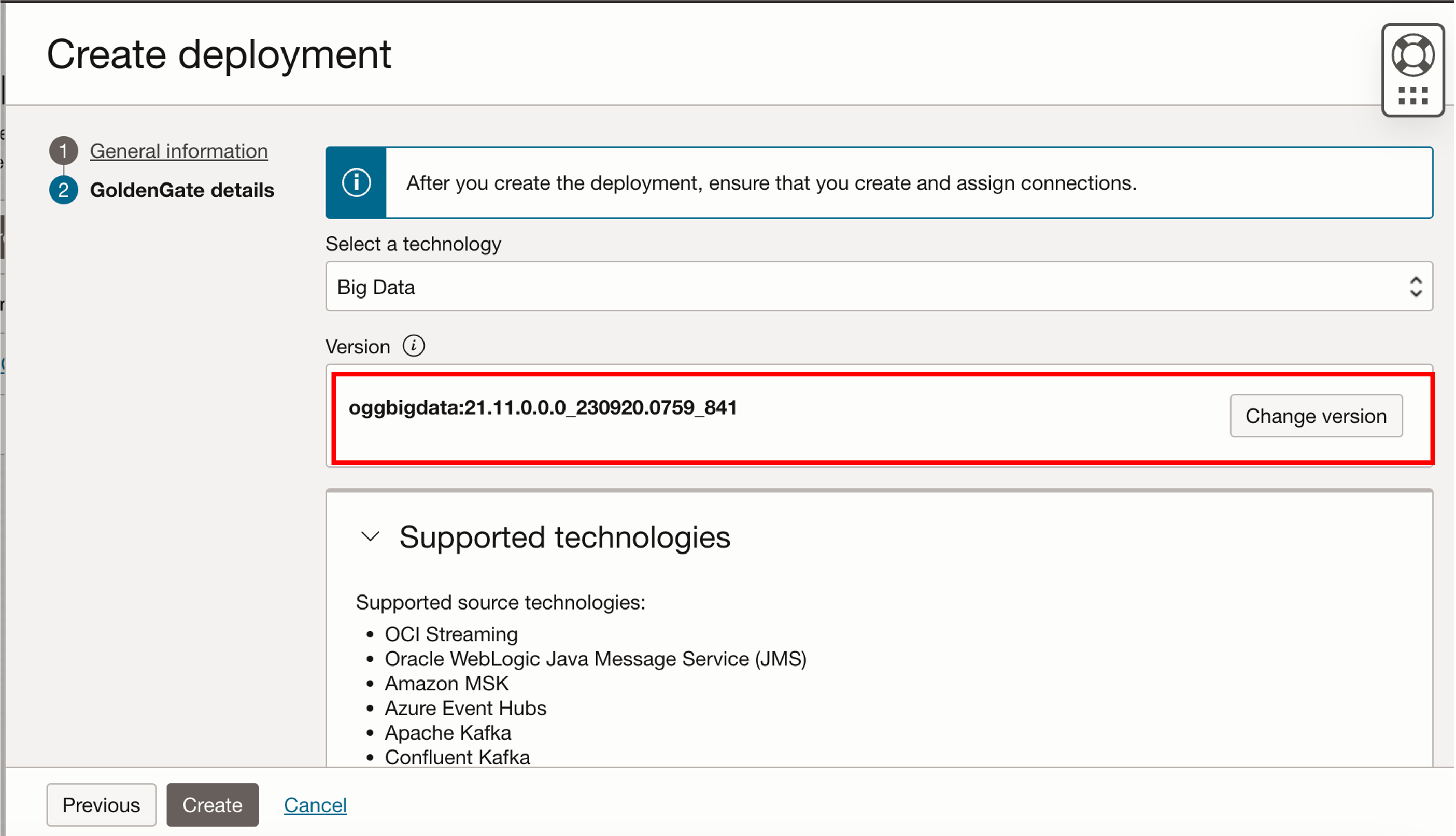Click the Version label
The image size is (1456, 836).
(358, 347)
